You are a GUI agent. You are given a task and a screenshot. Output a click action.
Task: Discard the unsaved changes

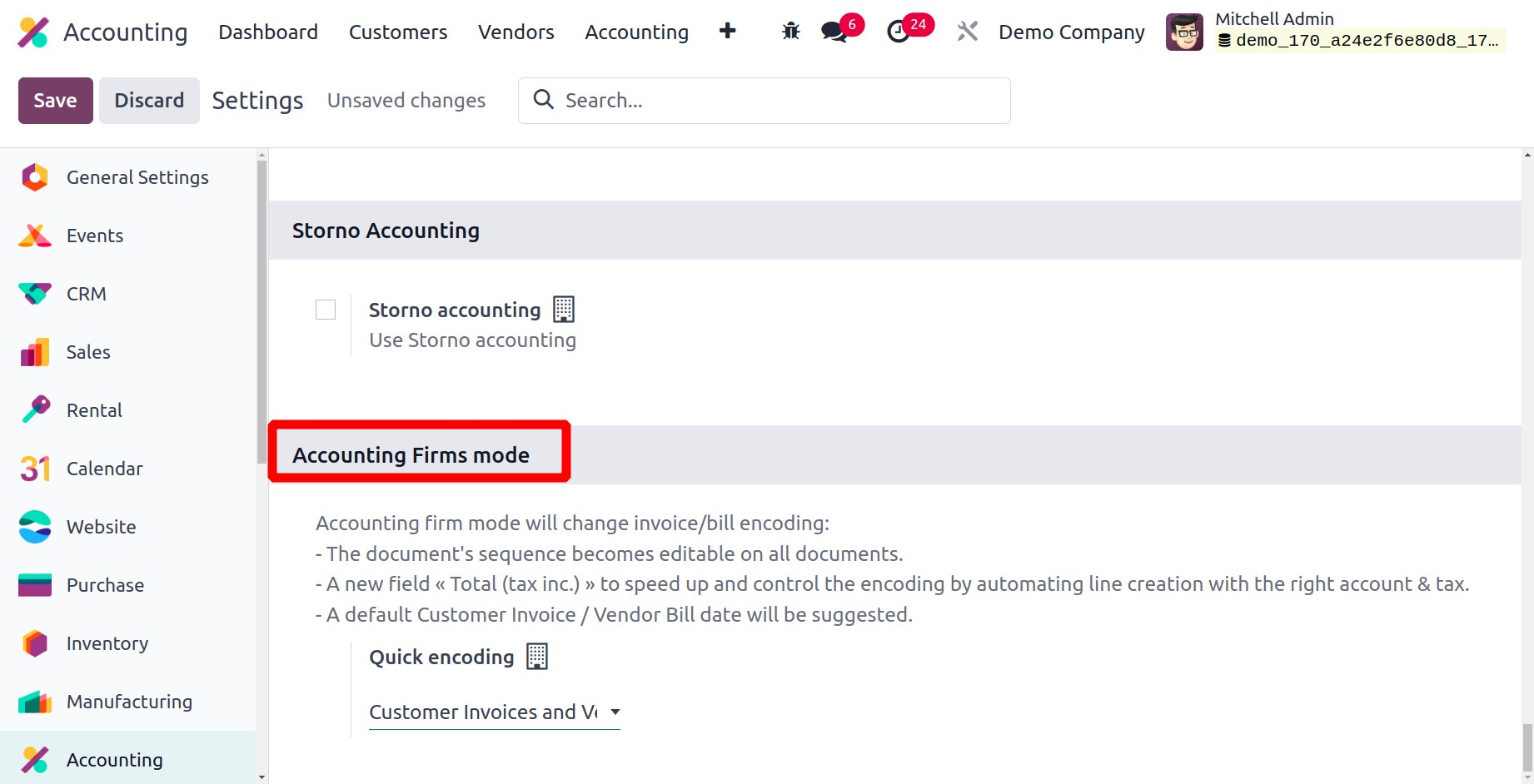click(149, 100)
